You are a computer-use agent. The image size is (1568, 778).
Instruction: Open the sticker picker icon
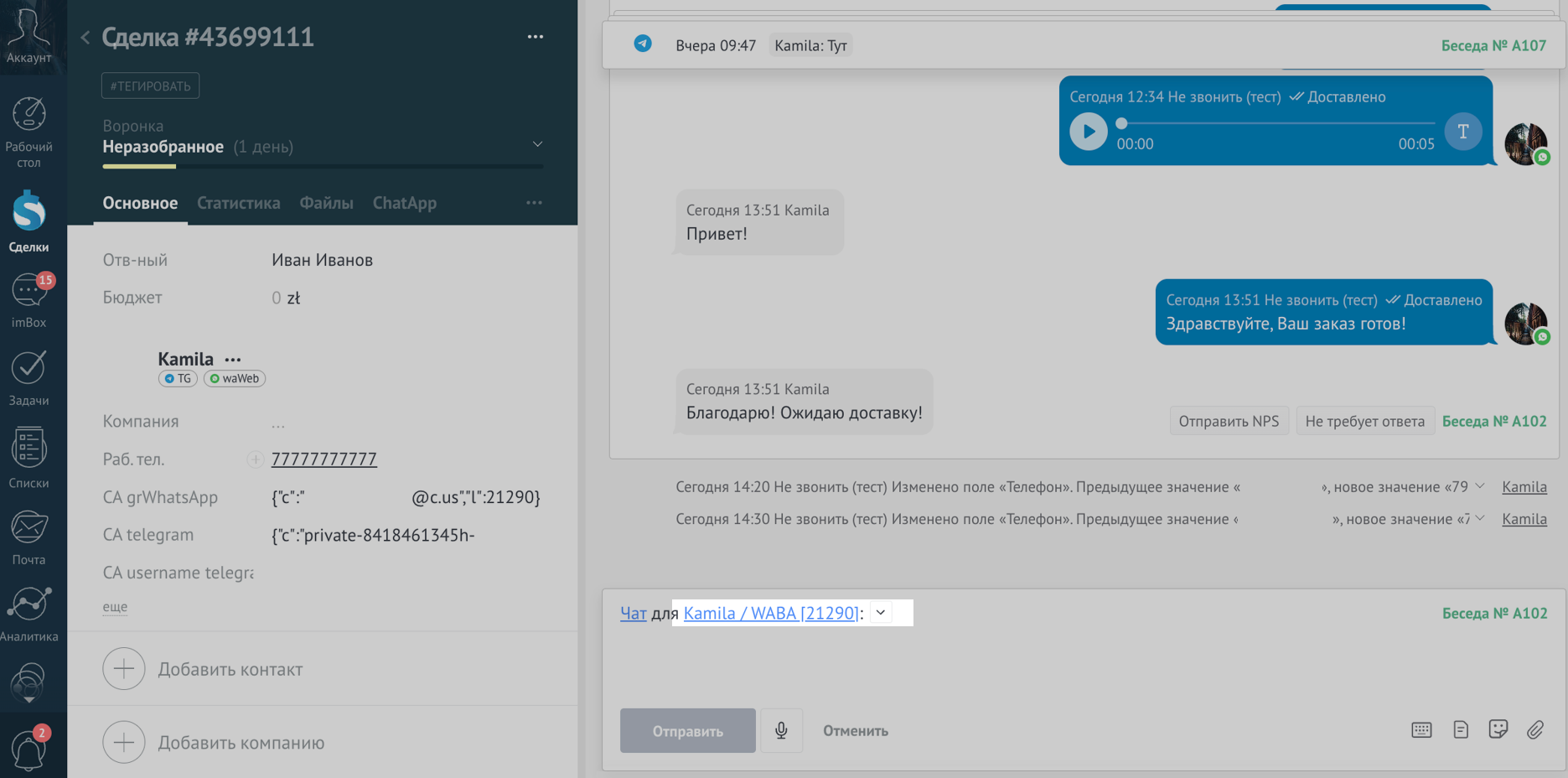pyautogui.click(x=1498, y=729)
